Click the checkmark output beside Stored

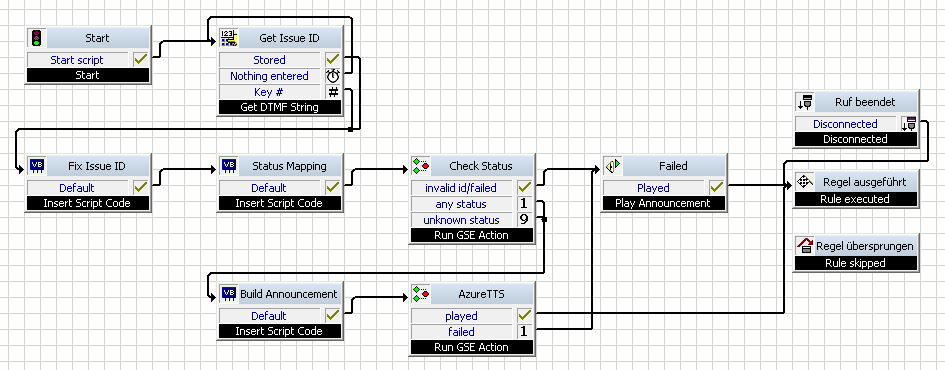[x=333, y=60]
